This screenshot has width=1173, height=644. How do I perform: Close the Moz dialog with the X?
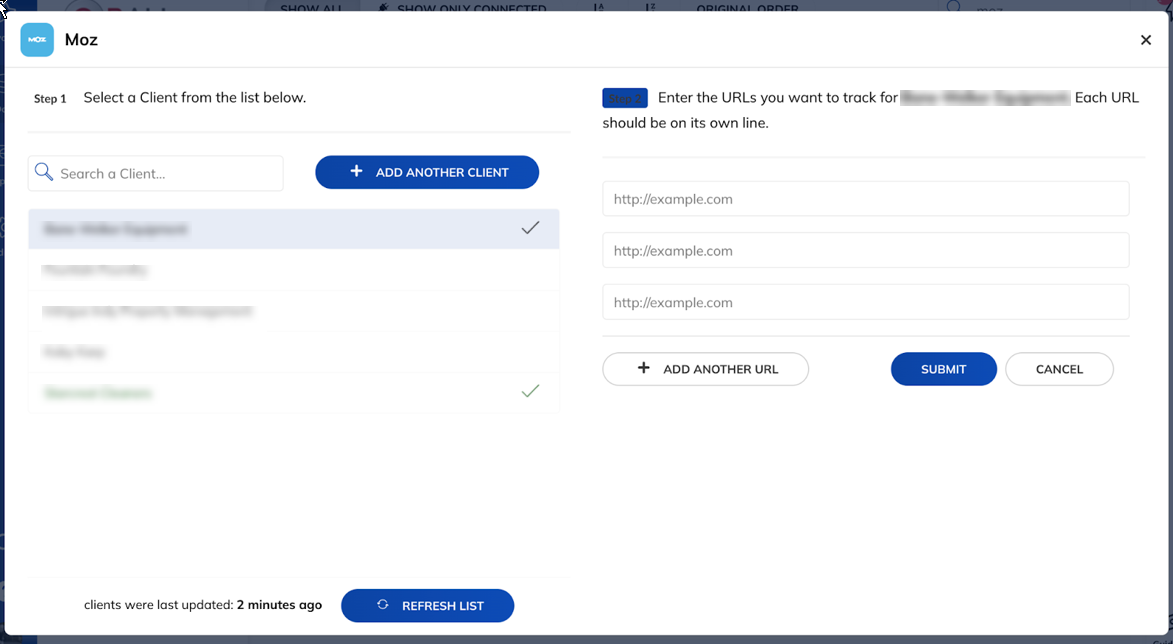(x=1145, y=40)
